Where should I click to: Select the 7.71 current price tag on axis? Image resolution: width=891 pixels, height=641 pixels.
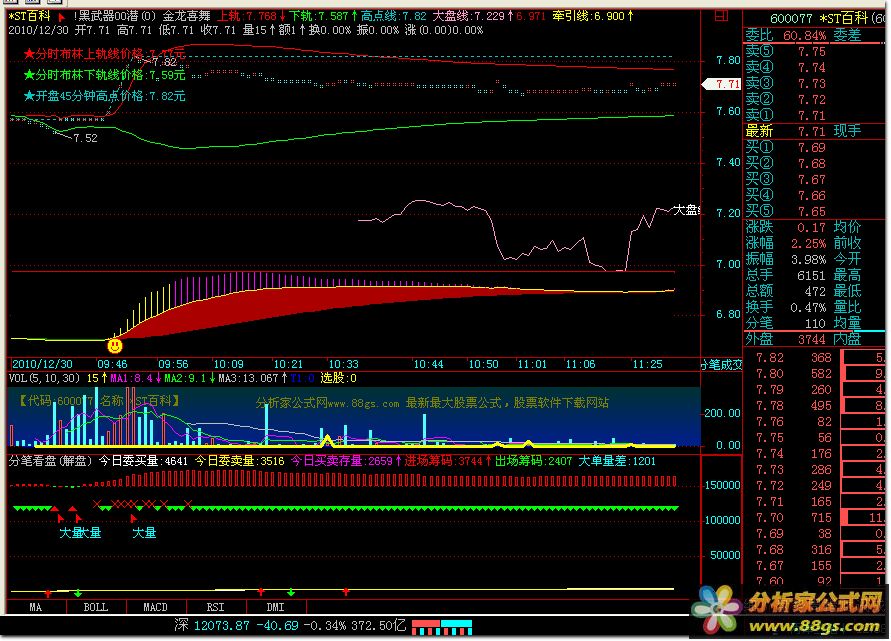tap(723, 84)
